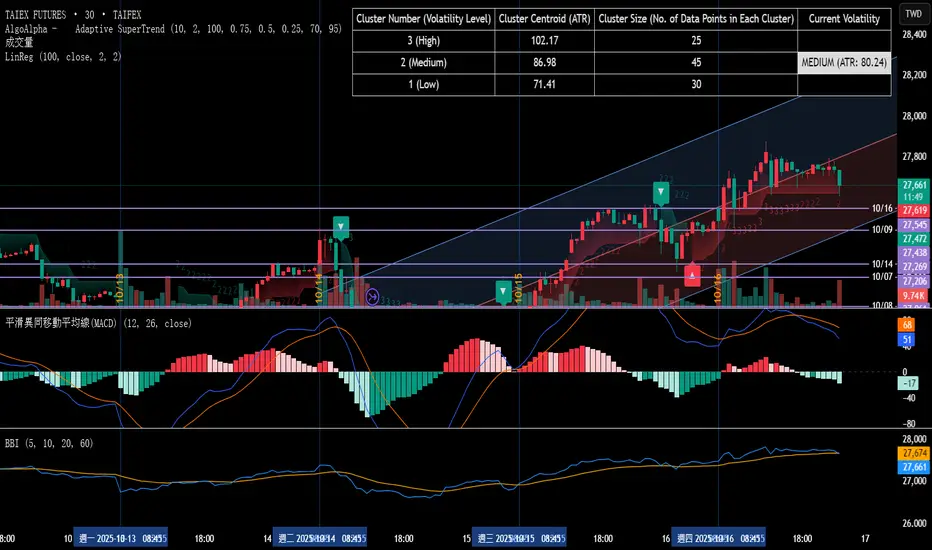This screenshot has width=932, height=550.
Task: Click the 9.74K volume value label
Action: tap(912, 296)
